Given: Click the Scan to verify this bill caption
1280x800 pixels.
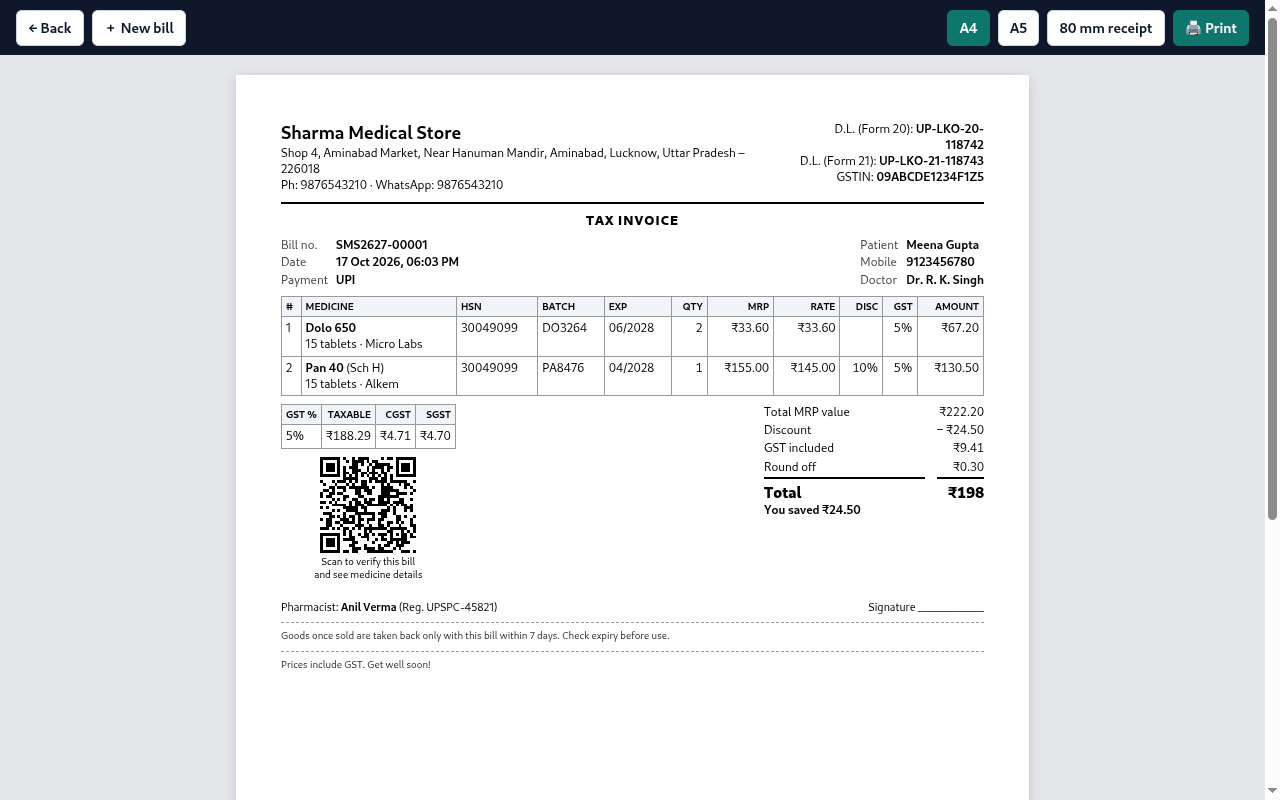Looking at the screenshot, I should 368,568.
